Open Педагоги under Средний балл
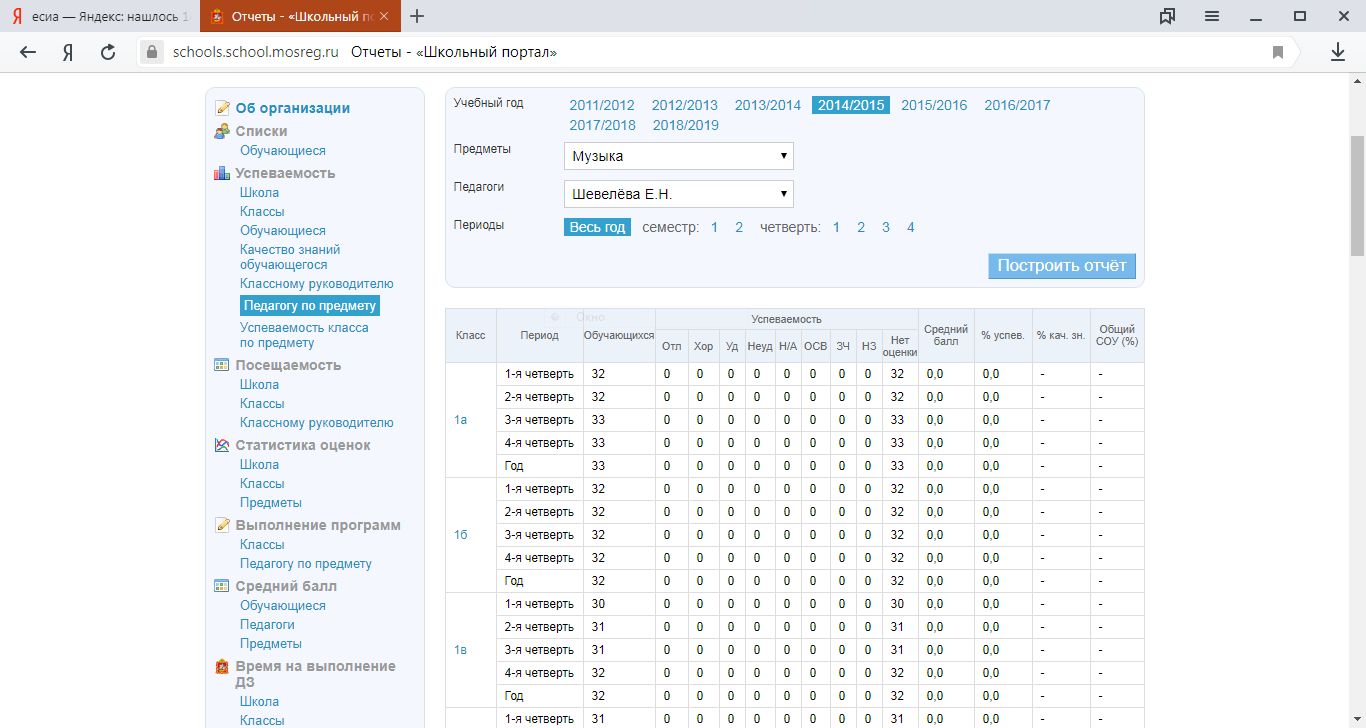The height and width of the screenshot is (728, 1366). tap(267, 624)
